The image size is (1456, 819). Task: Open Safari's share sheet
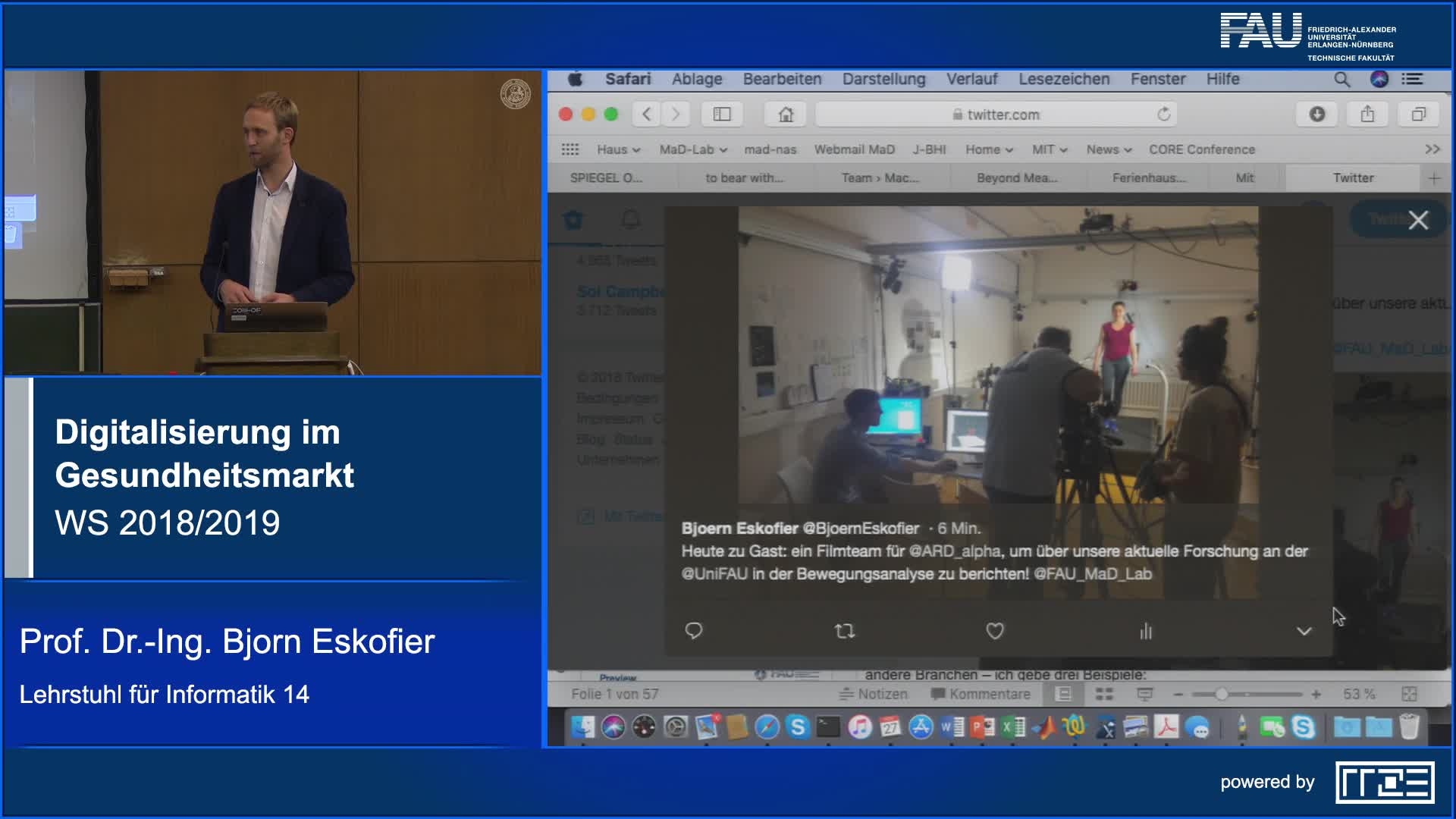[1367, 114]
